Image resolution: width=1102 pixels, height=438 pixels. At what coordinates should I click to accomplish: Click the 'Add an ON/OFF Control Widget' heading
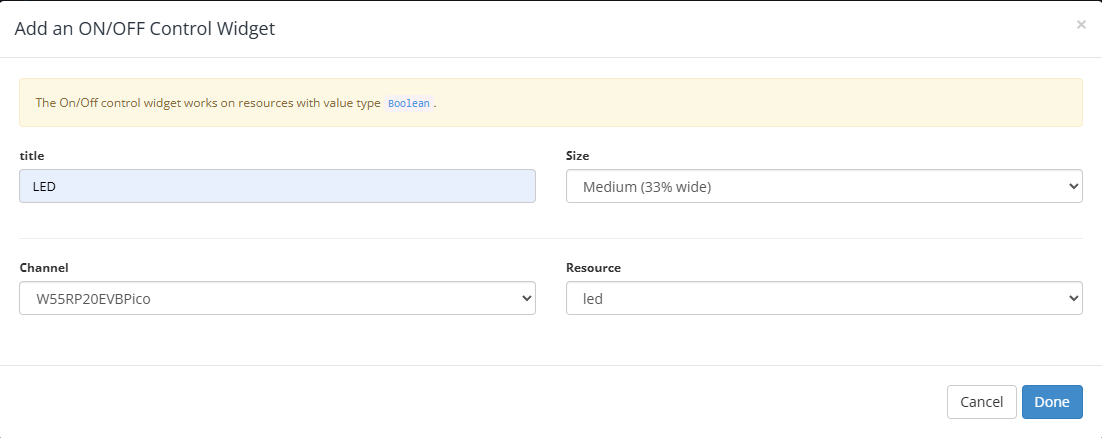click(144, 29)
